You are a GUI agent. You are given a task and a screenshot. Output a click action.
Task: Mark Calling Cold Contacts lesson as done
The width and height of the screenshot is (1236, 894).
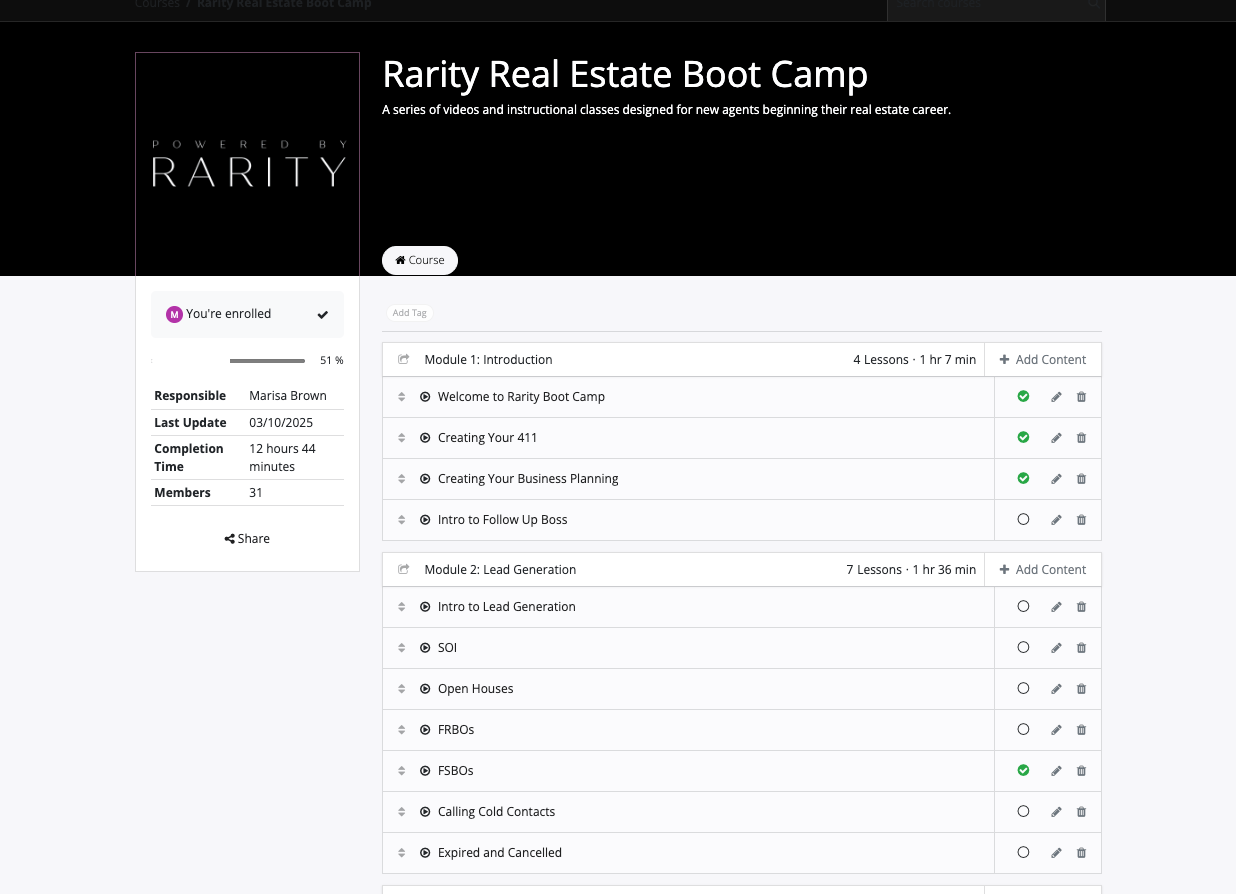[x=1023, y=812]
